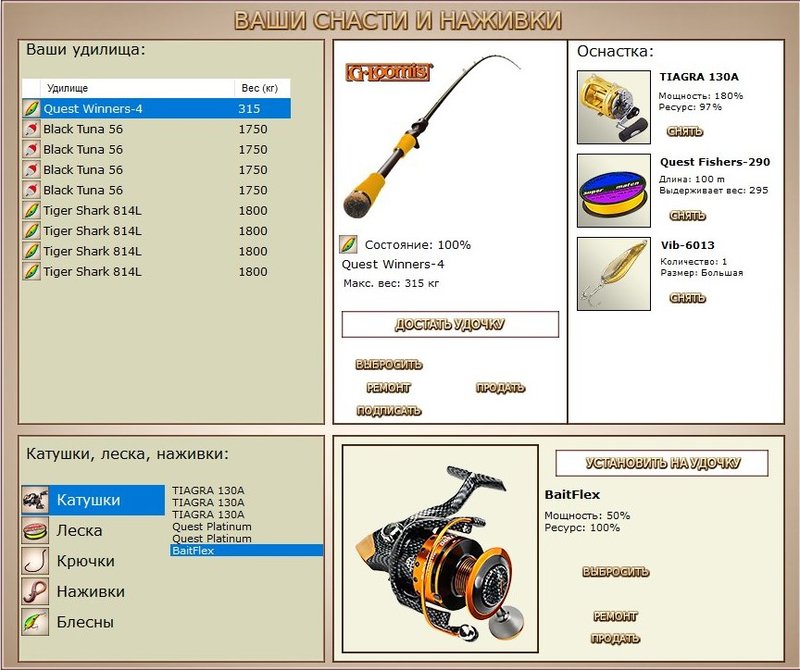Switch to the Наживки category
This screenshot has width=800, height=670.
[91, 591]
